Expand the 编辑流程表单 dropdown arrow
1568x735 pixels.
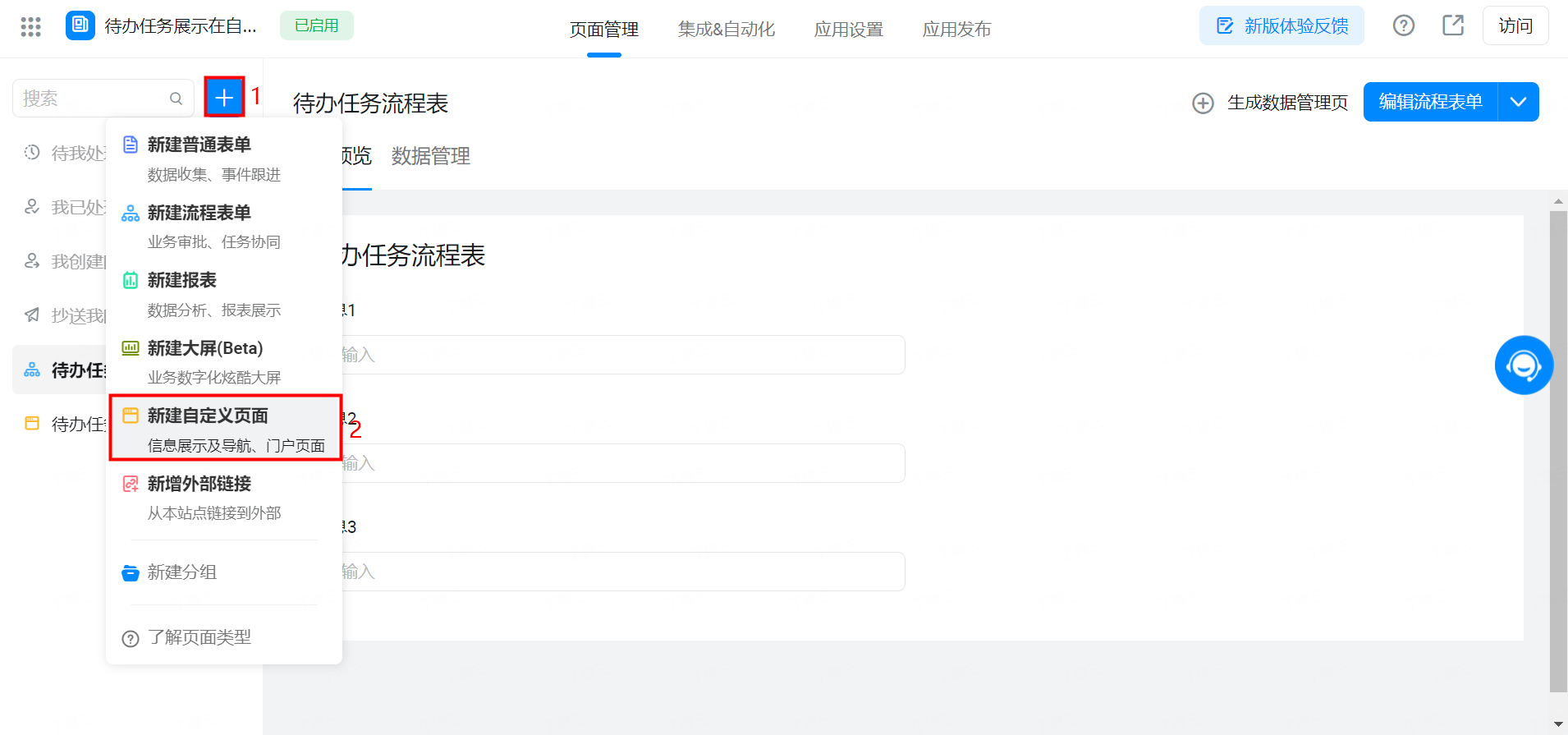coord(1518,102)
